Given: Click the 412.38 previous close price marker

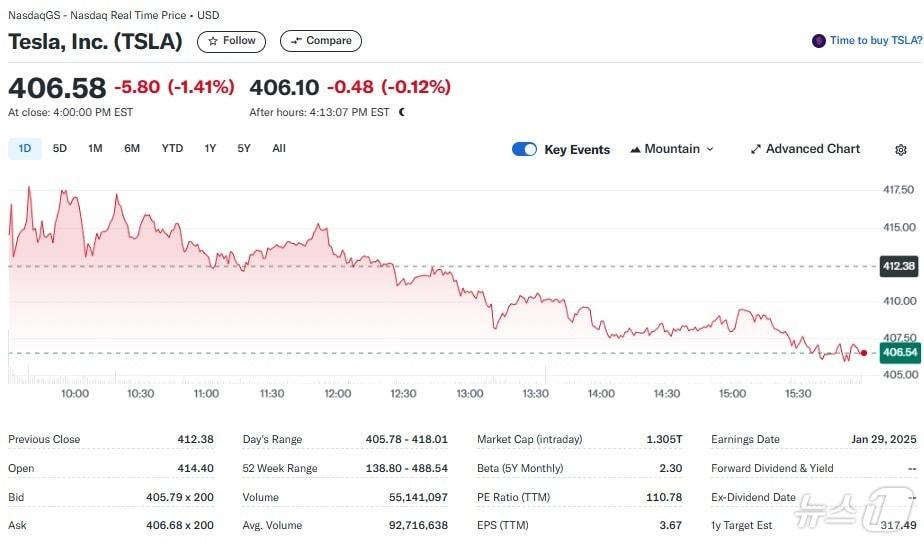Looking at the screenshot, I should [x=899, y=266].
